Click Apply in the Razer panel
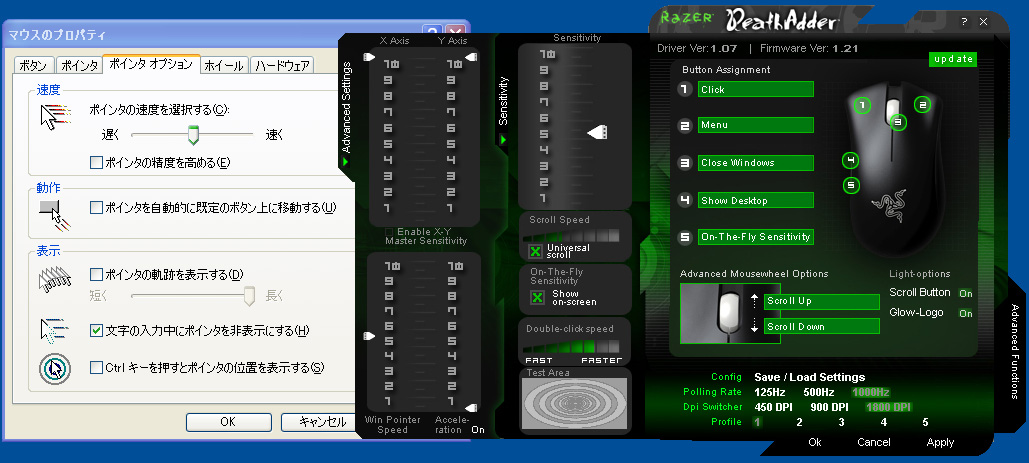 [940, 442]
